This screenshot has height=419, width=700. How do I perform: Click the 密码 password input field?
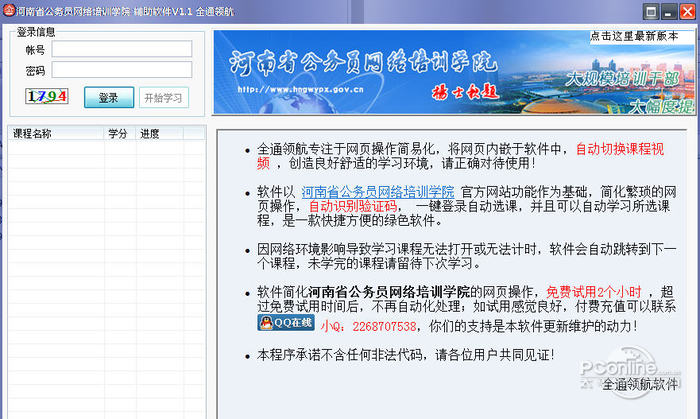(x=122, y=70)
